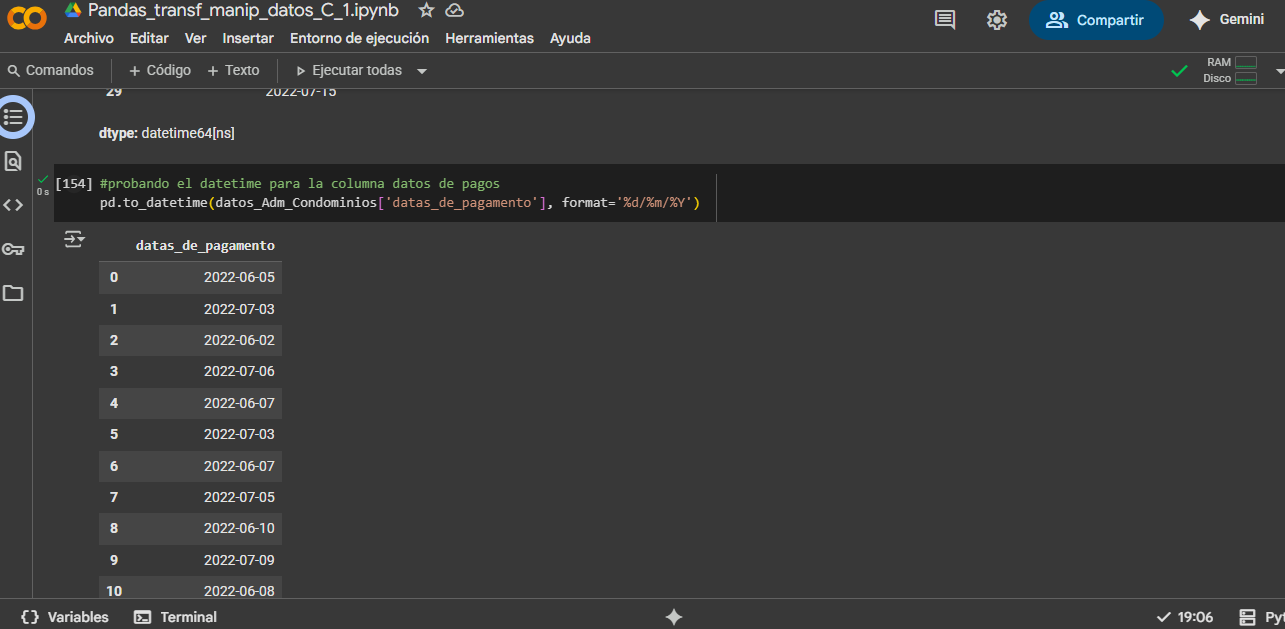Add a new Texto cell

233,70
